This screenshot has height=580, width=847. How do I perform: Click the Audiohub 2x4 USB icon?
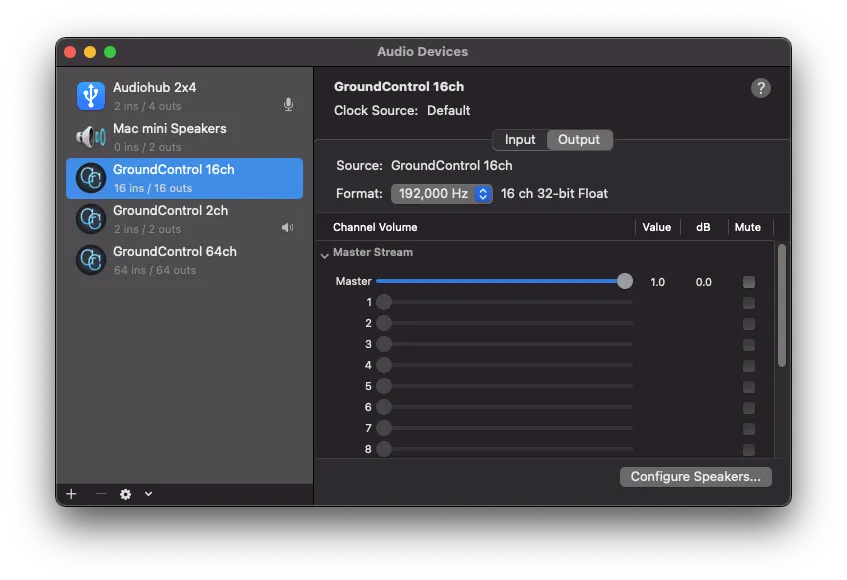pyautogui.click(x=91, y=96)
